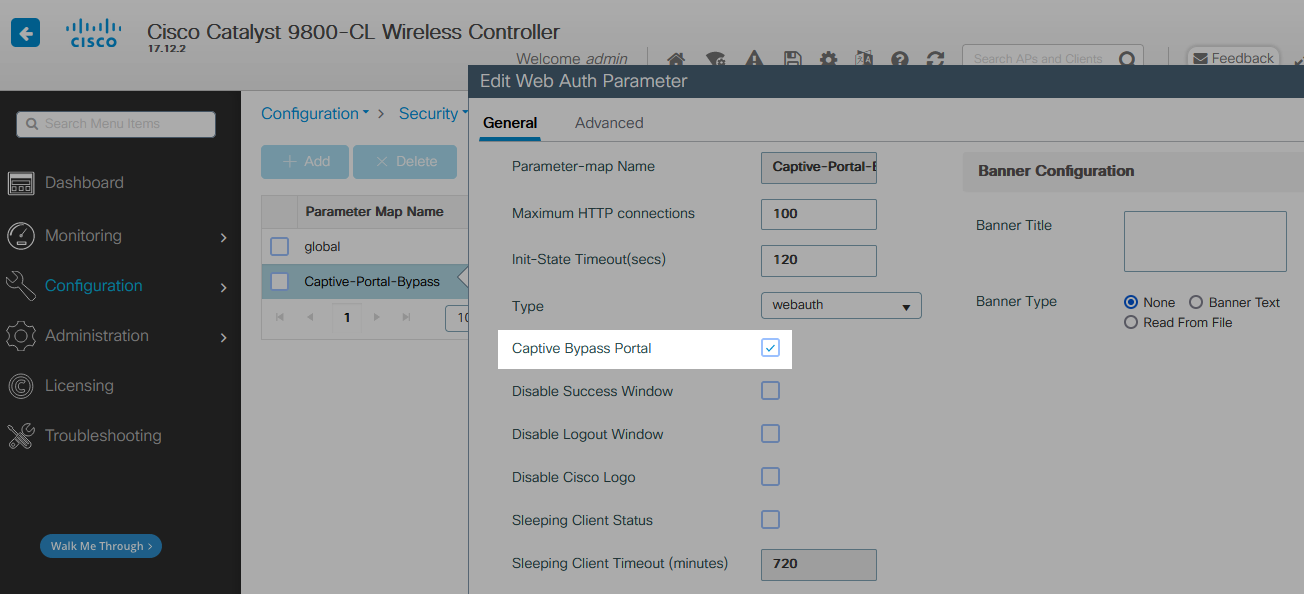
Task: Open the home dashboard icon
Action: pyautogui.click(x=676, y=60)
